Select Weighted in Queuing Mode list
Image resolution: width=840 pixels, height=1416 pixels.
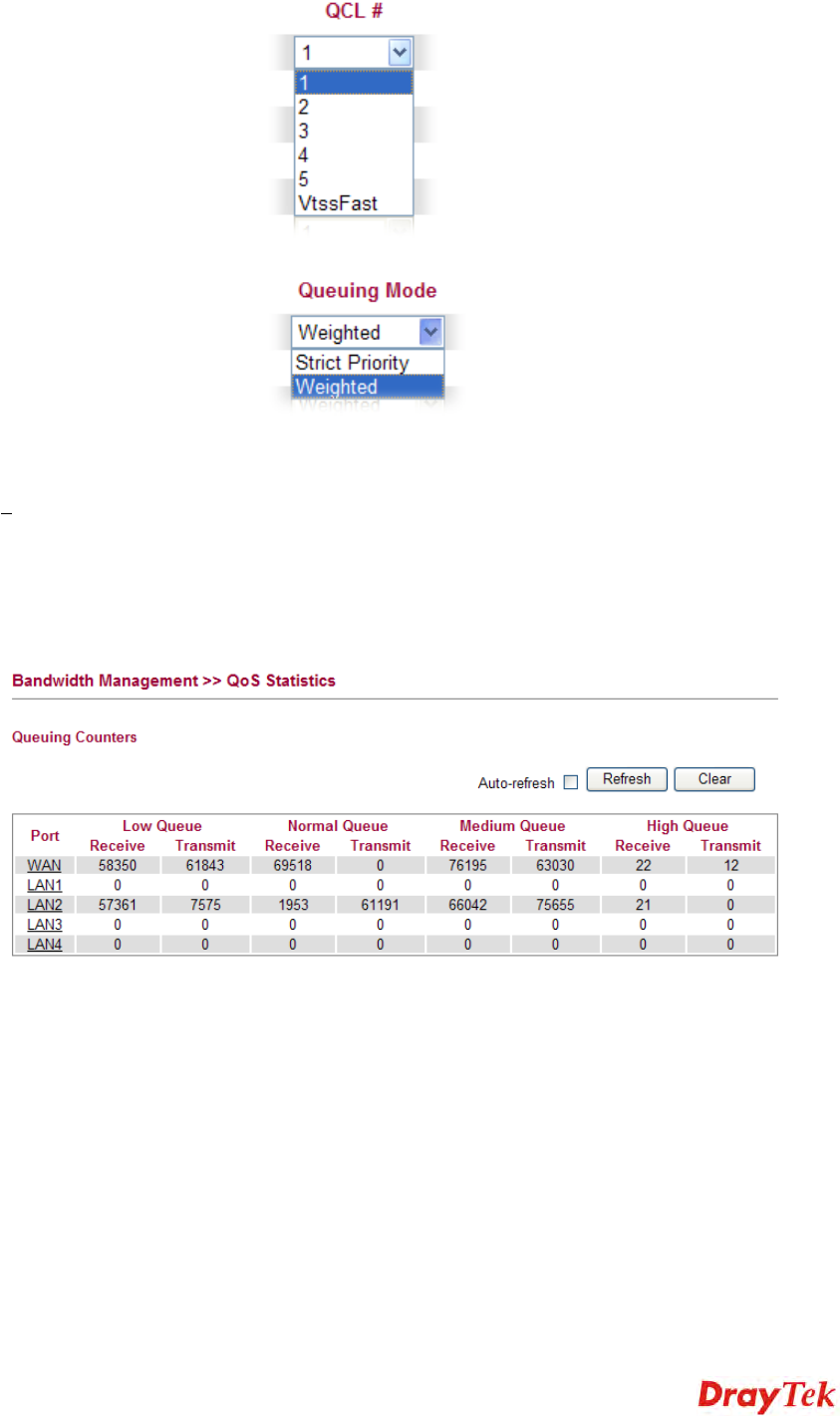[x=368, y=387]
